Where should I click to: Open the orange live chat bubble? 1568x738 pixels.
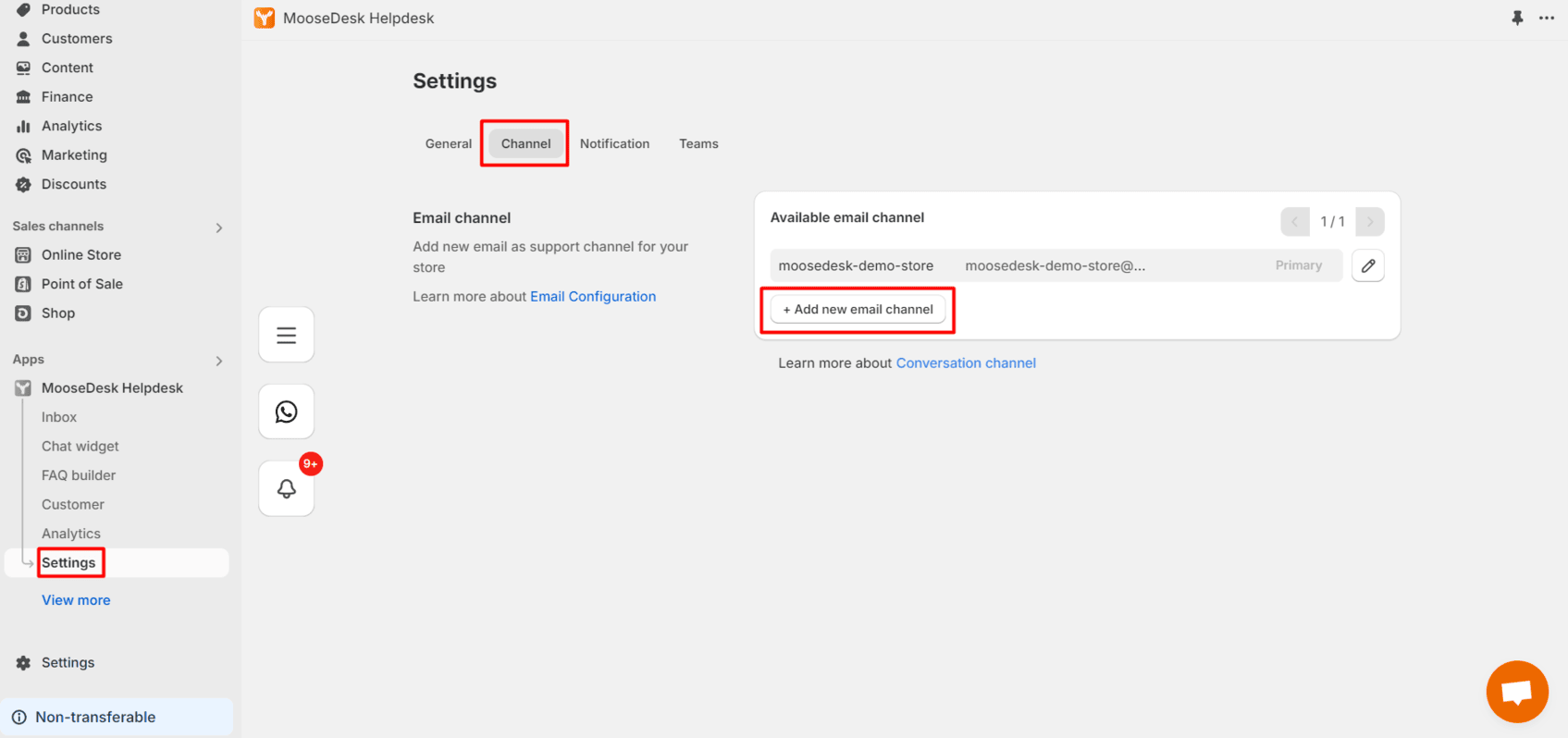tap(1517, 692)
